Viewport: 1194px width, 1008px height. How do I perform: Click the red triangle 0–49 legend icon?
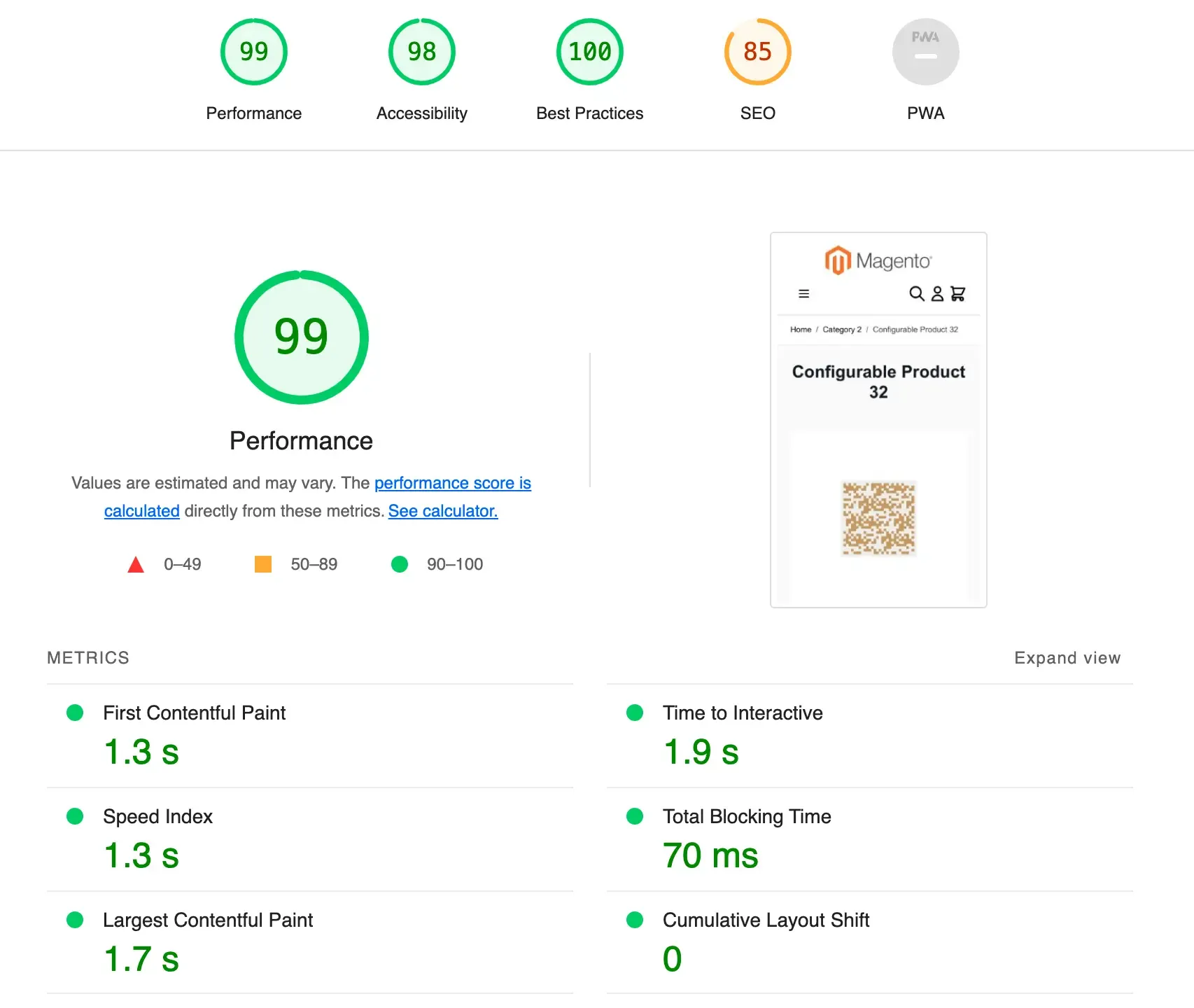coord(136,564)
